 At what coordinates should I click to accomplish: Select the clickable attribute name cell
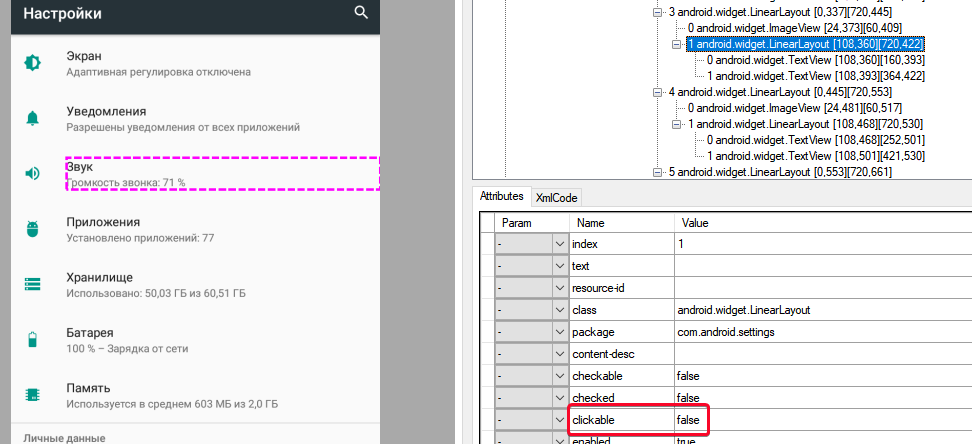(x=622, y=420)
